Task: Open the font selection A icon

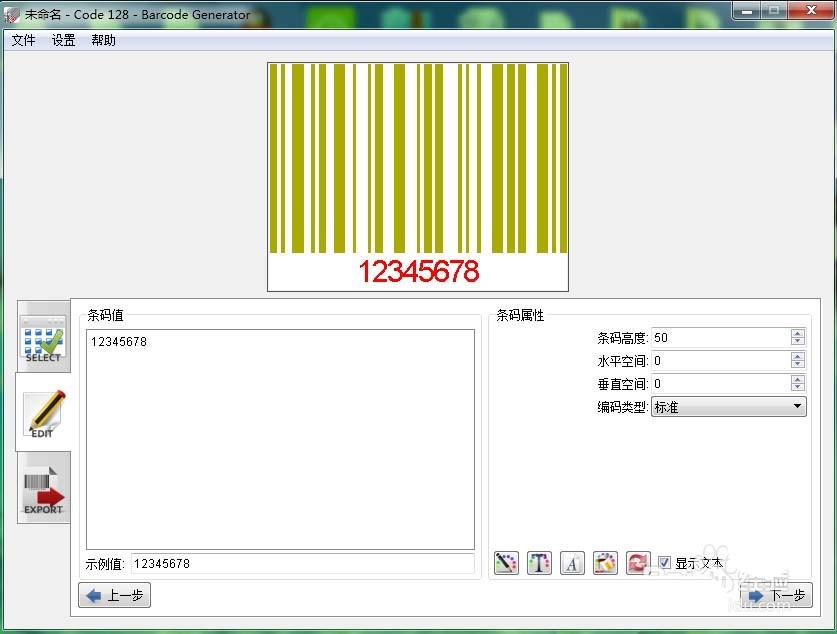Action: point(572,563)
